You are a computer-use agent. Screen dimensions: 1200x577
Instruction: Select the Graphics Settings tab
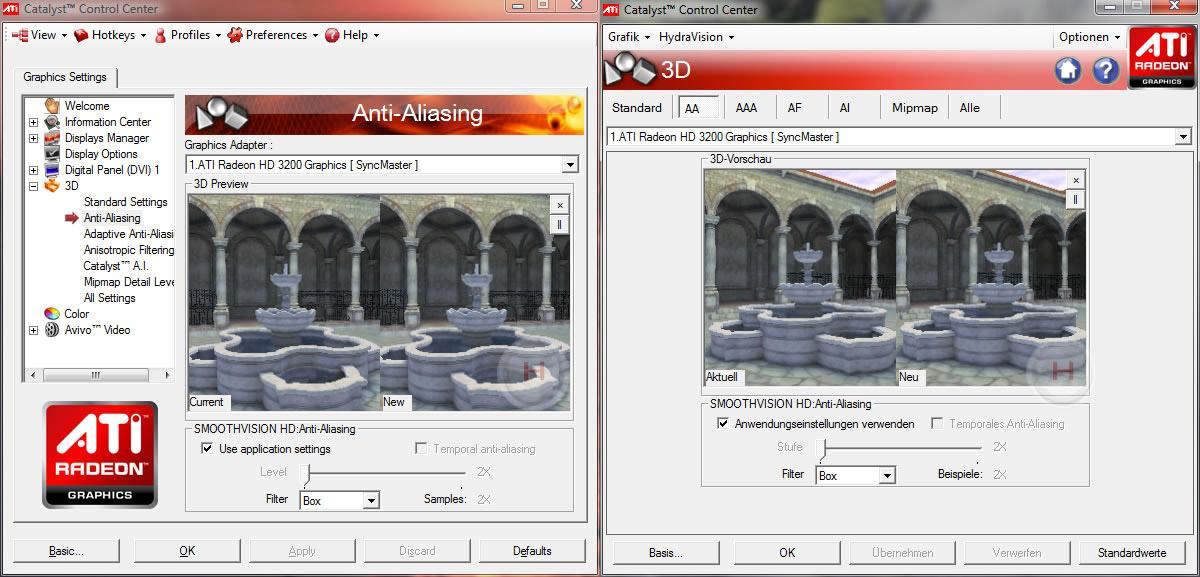(66, 77)
